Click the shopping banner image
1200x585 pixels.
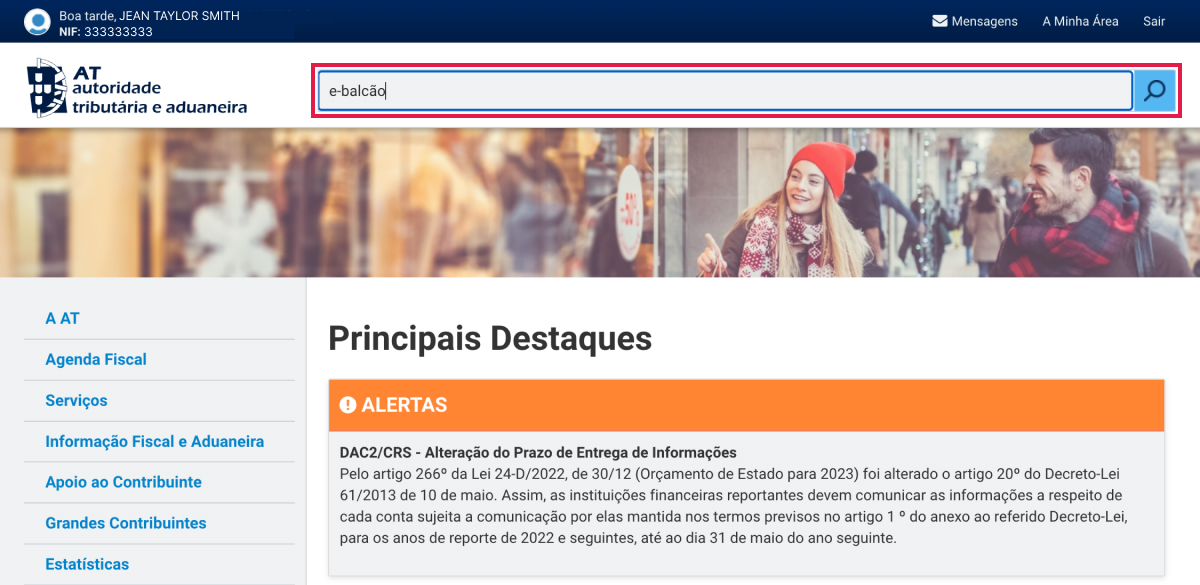600,202
